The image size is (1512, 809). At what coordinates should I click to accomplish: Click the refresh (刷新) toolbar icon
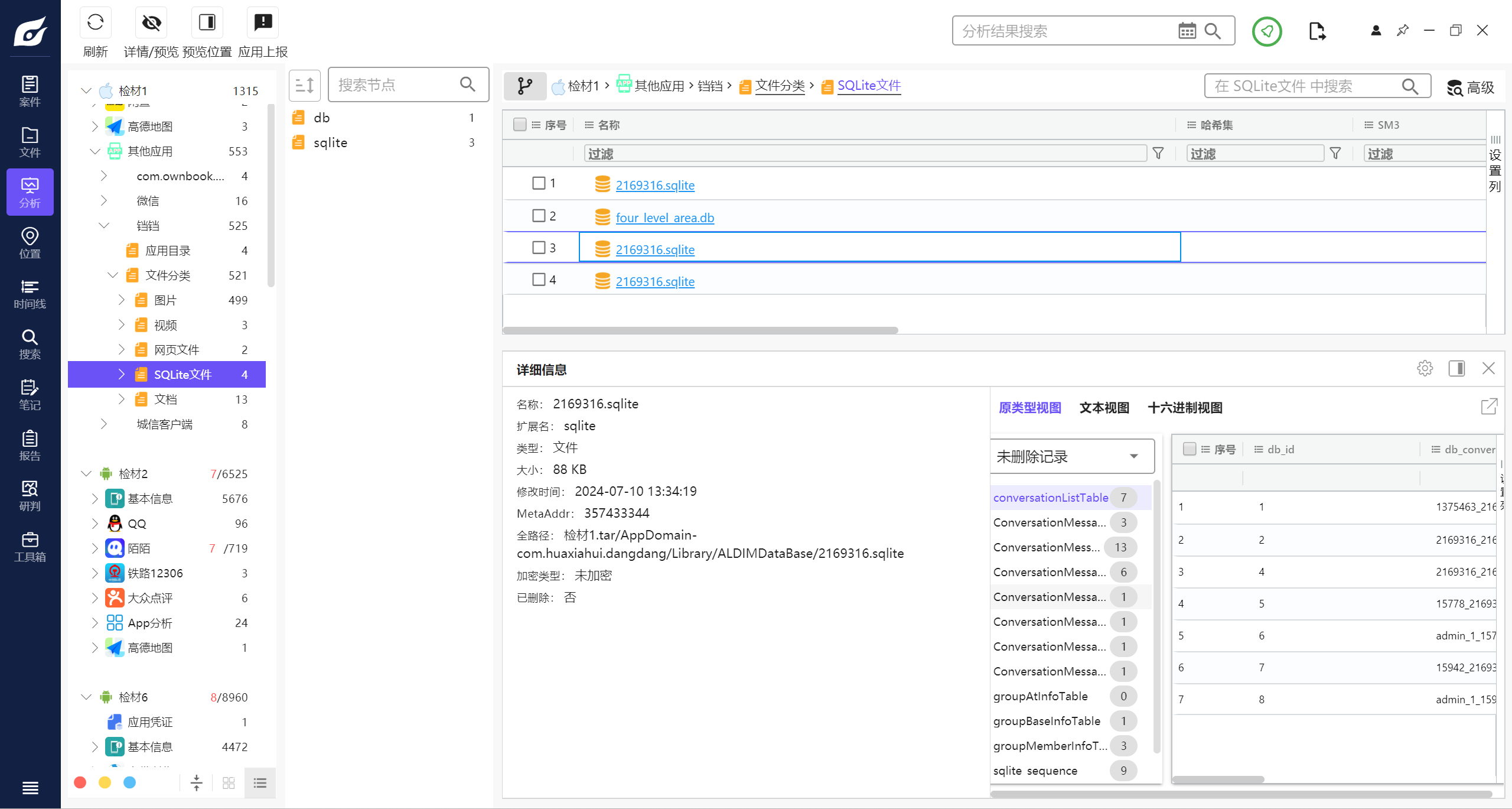[95, 23]
